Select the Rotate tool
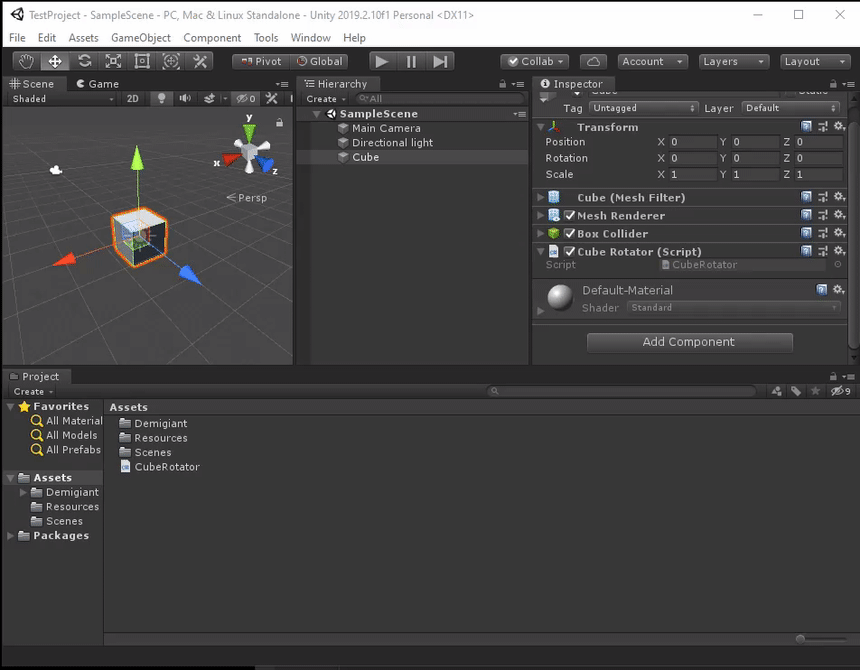The width and height of the screenshot is (860, 670). pyautogui.click(x=84, y=61)
